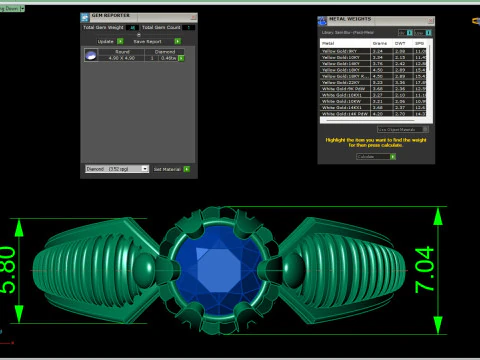Click the 2.13 DWT cell
The image size is (480, 360).
[x=403, y=57]
